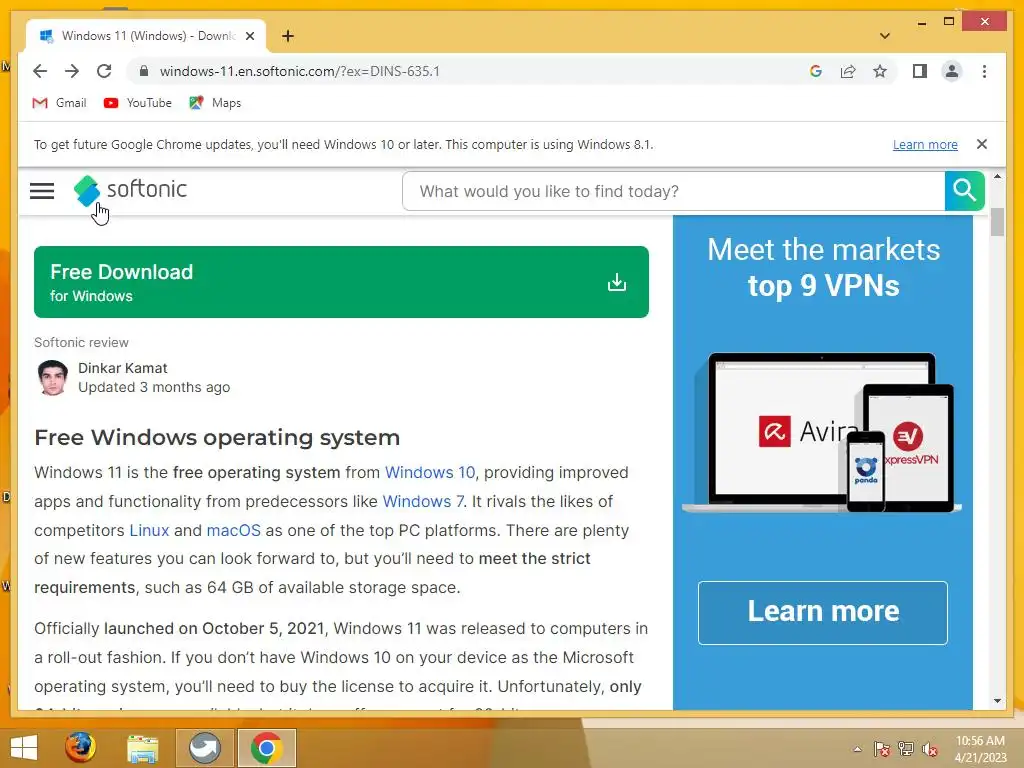Click scrollbar up arrow
Screen dimensions: 1024x768
[997, 176]
